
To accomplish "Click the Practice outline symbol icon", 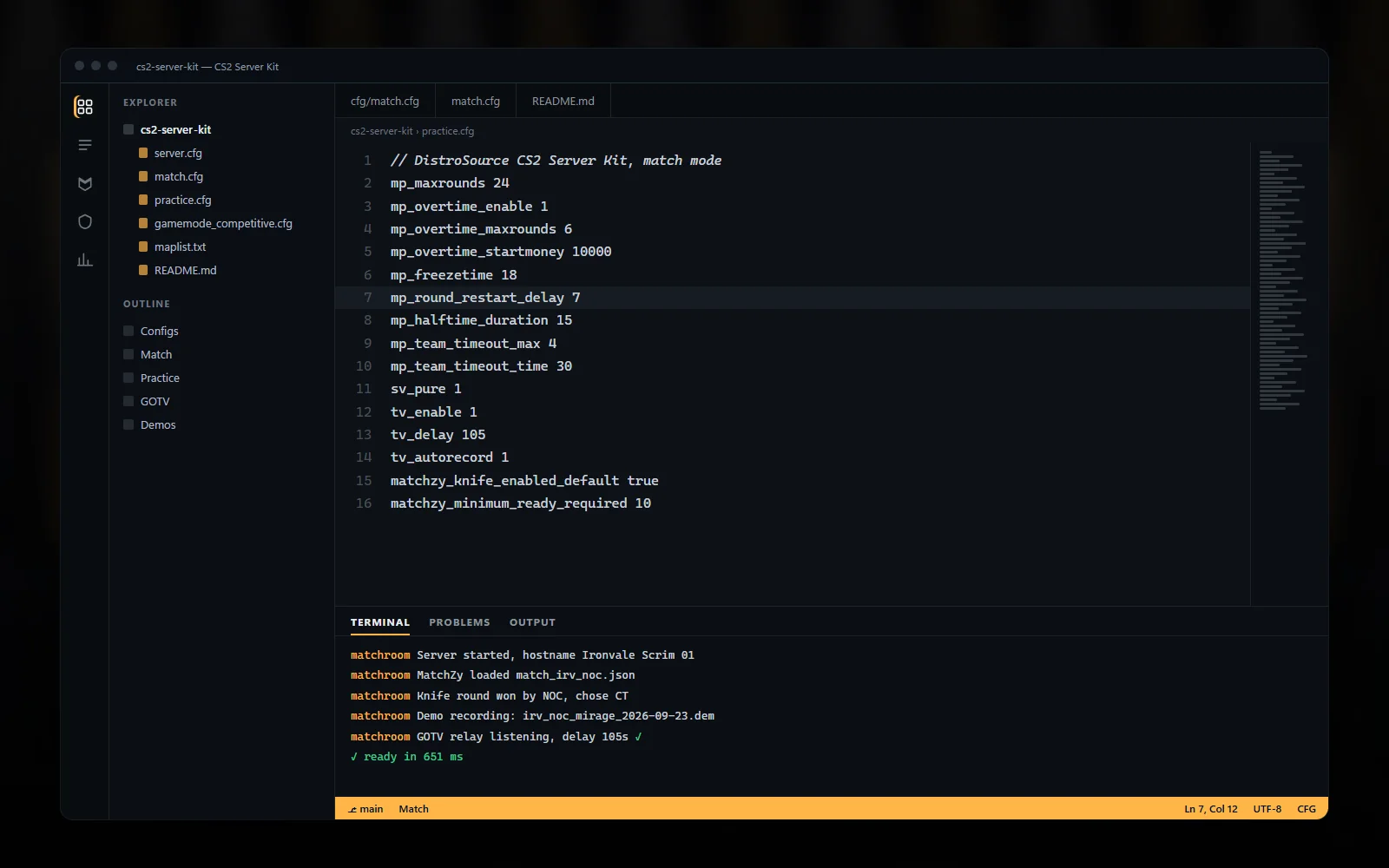I will click(128, 378).
